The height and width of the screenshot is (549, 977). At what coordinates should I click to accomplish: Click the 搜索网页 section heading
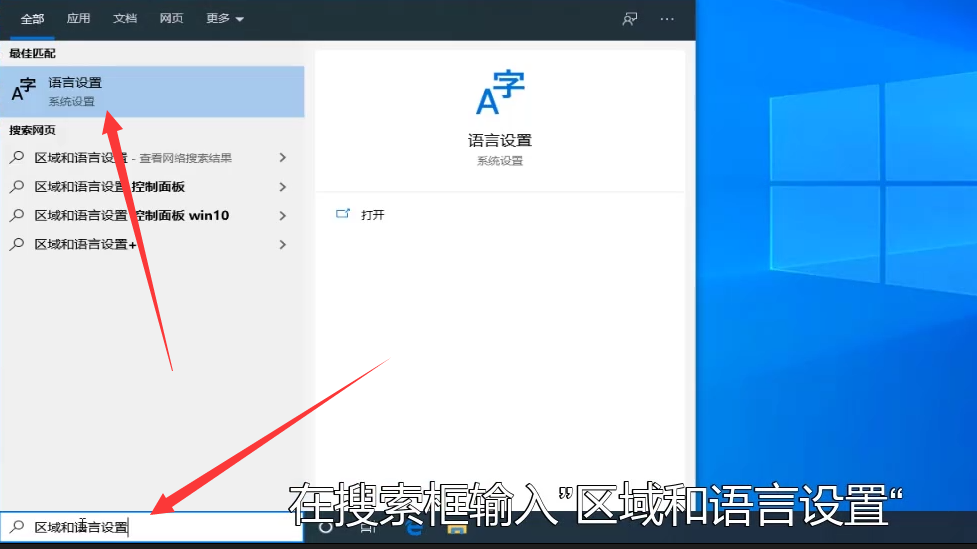click(x=32, y=130)
